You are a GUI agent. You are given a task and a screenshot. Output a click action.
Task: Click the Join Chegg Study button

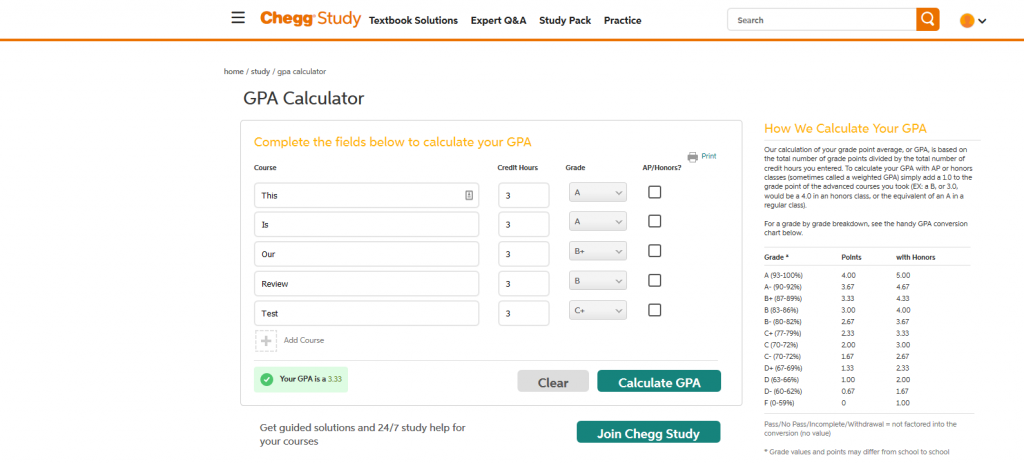click(648, 432)
